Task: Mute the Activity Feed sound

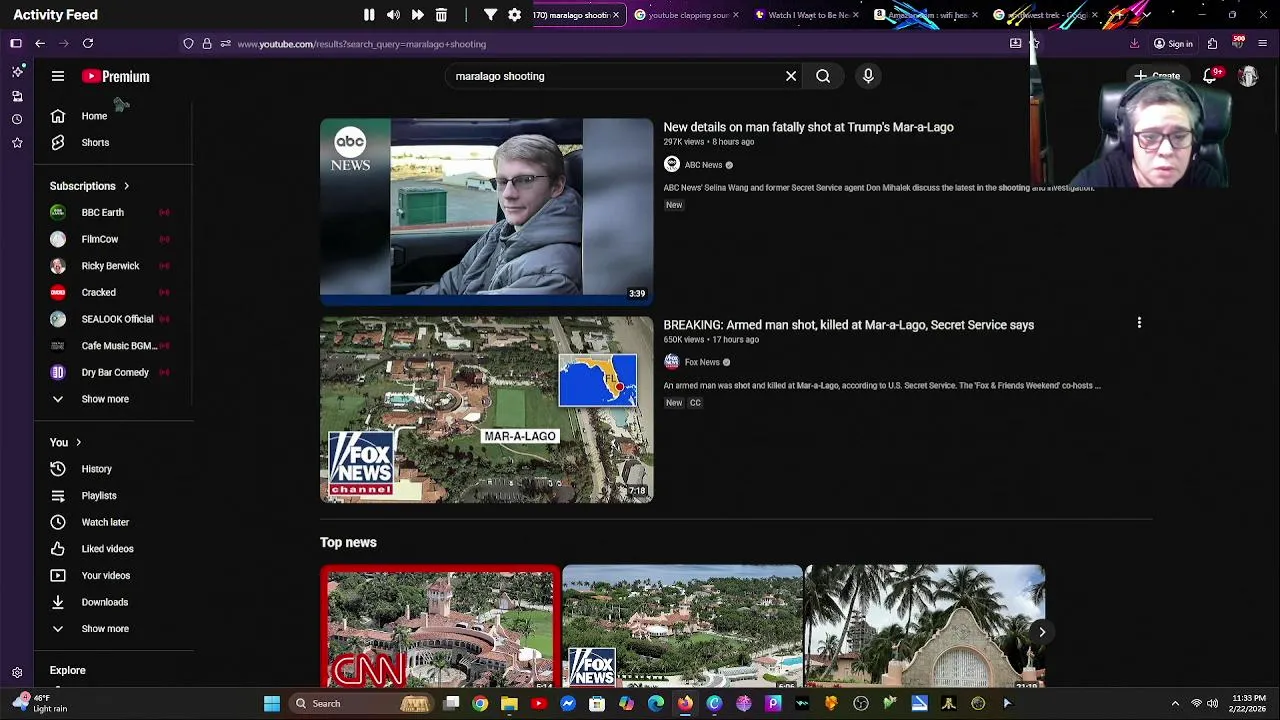Action: pos(393,15)
